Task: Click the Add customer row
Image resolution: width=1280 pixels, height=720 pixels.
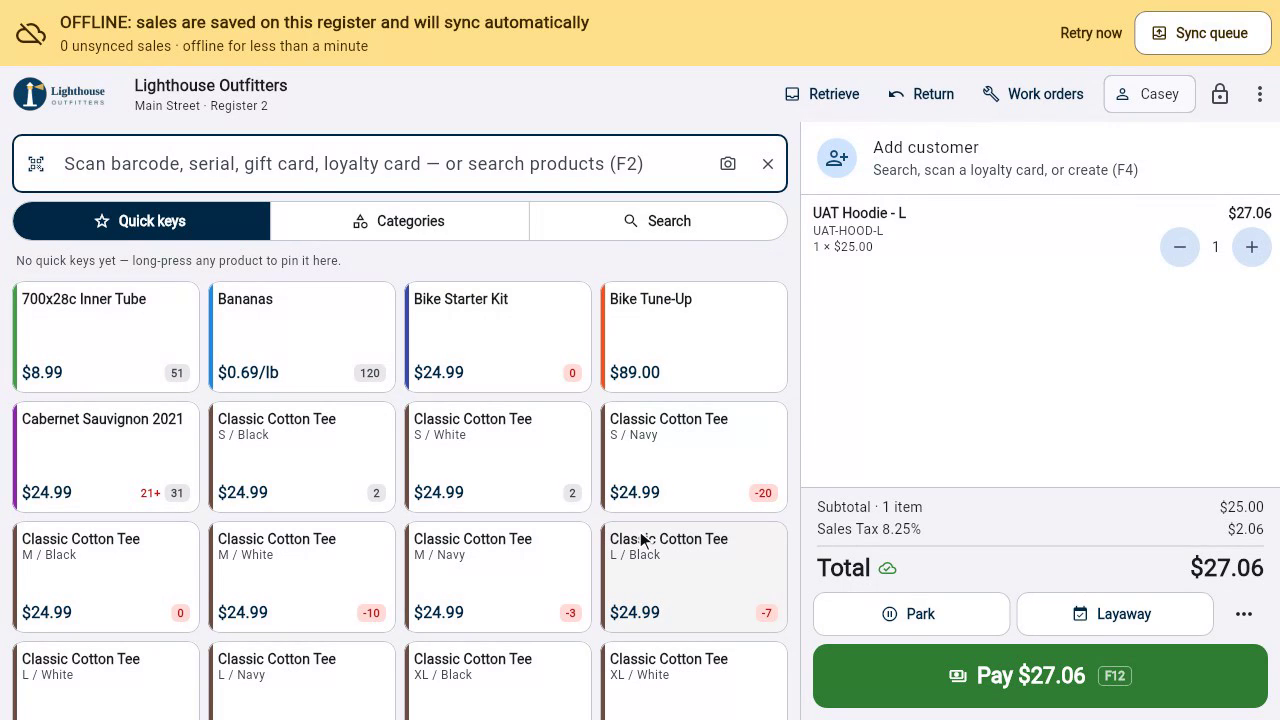Action: click(x=1040, y=158)
